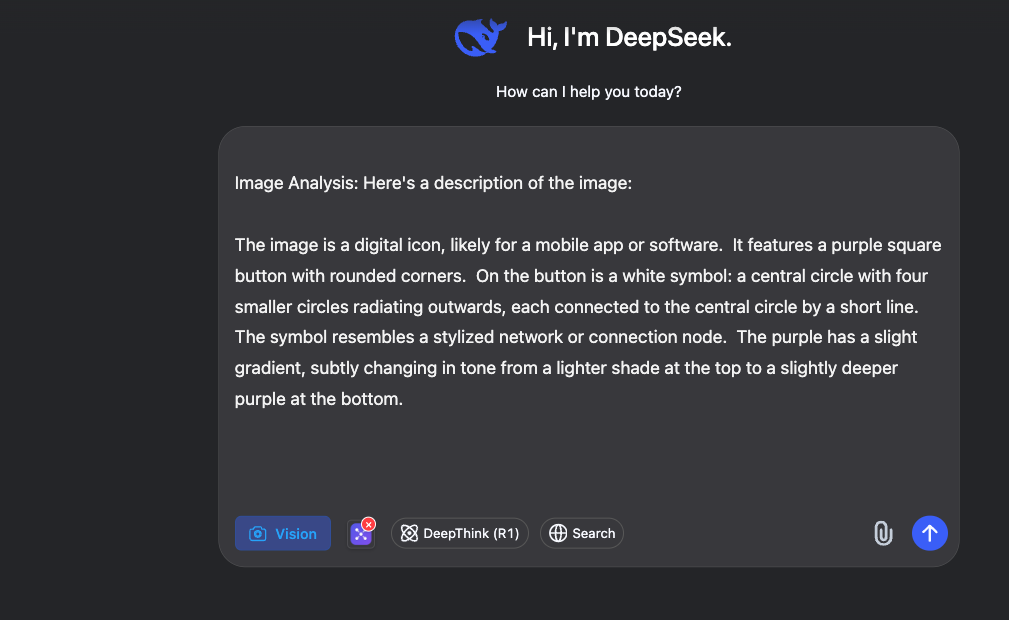Attach a file with paperclip icon

[x=883, y=533]
